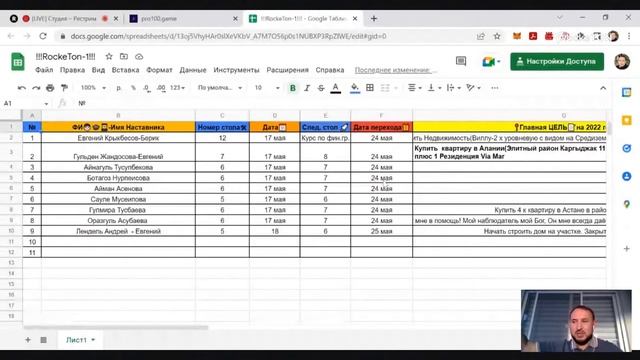Click the Настройки Доступа share button
Viewport: 640px width, 360px height.
click(x=557, y=61)
